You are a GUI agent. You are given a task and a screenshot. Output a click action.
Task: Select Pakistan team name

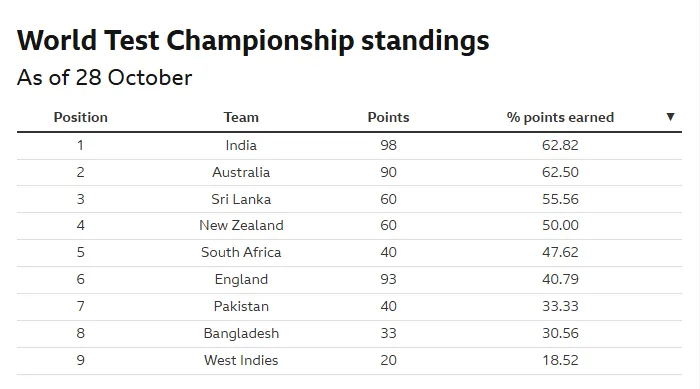241,306
